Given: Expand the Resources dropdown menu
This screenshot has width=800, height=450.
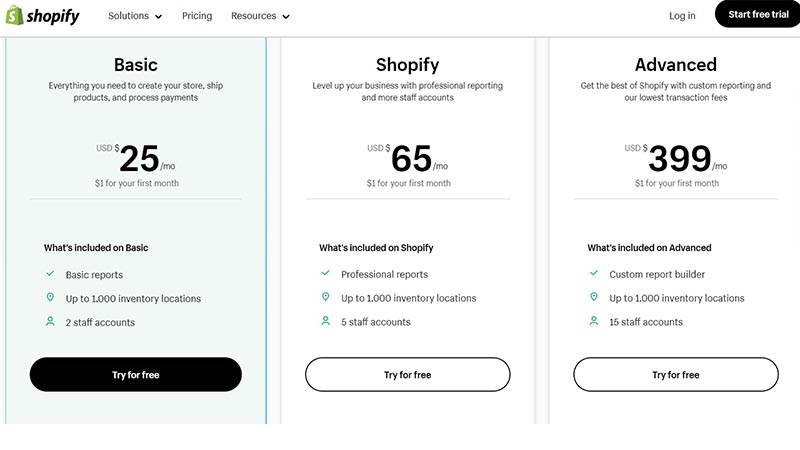Looking at the screenshot, I should click(x=260, y=16).
